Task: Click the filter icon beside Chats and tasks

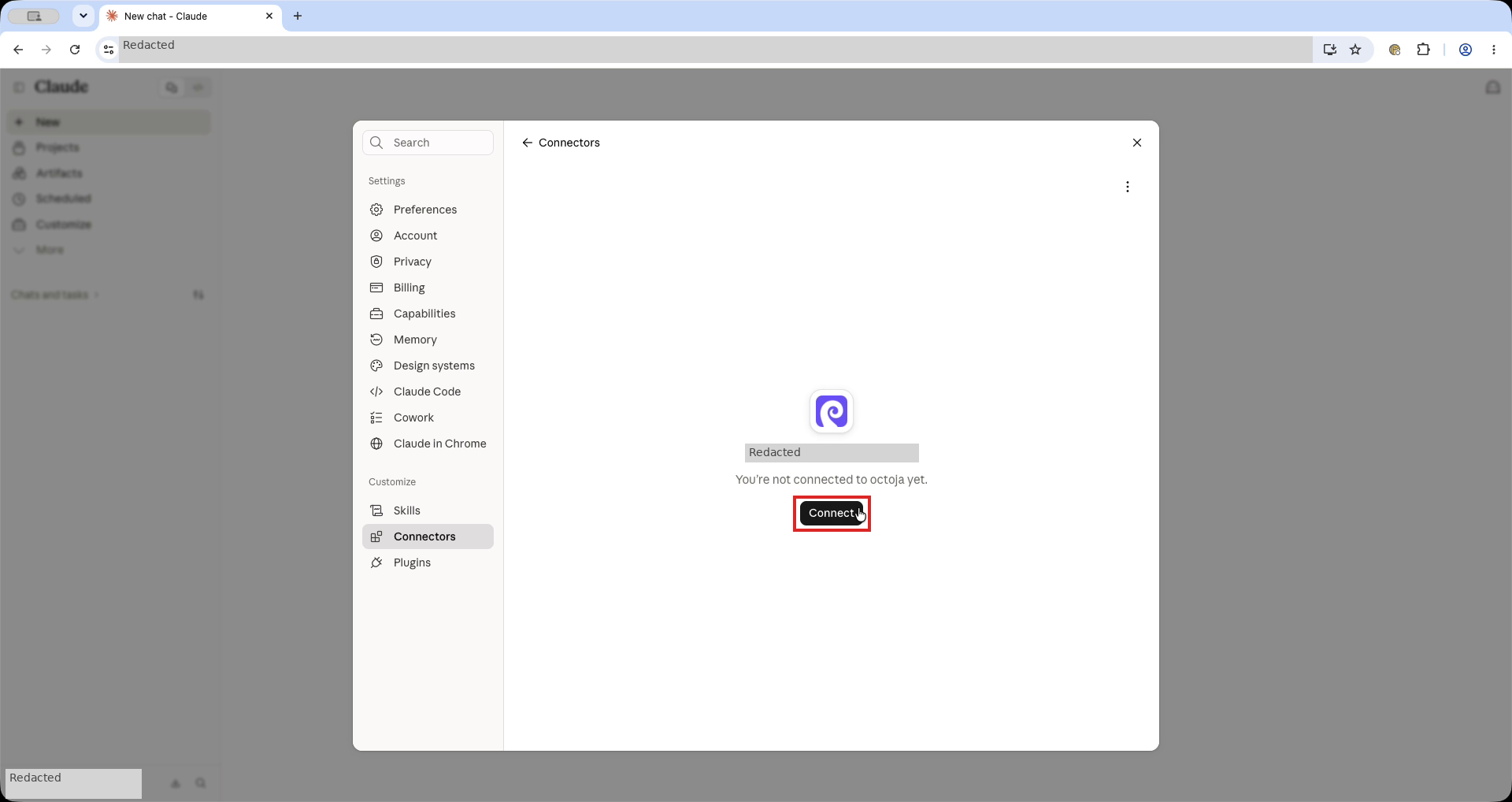Action: [x=198, y=295]
